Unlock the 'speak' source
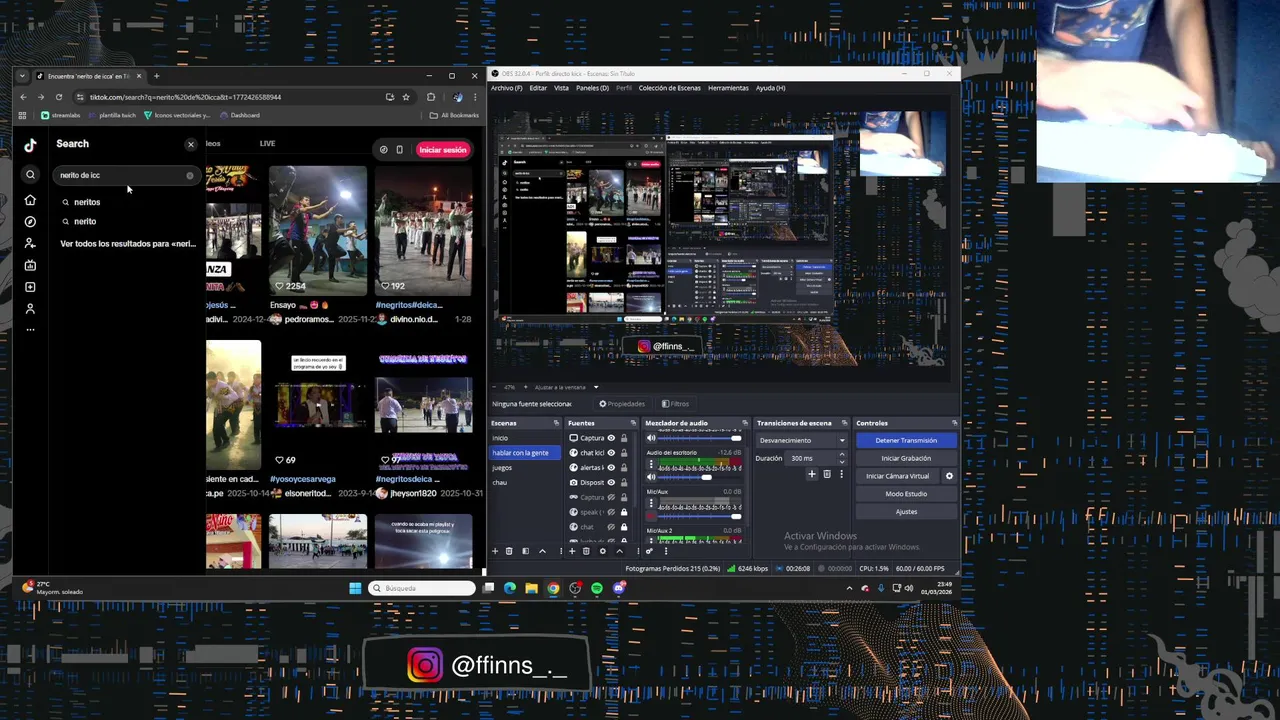Image resolution: width=1280 pixels, height=720 pixels. (x=624, y=512)
